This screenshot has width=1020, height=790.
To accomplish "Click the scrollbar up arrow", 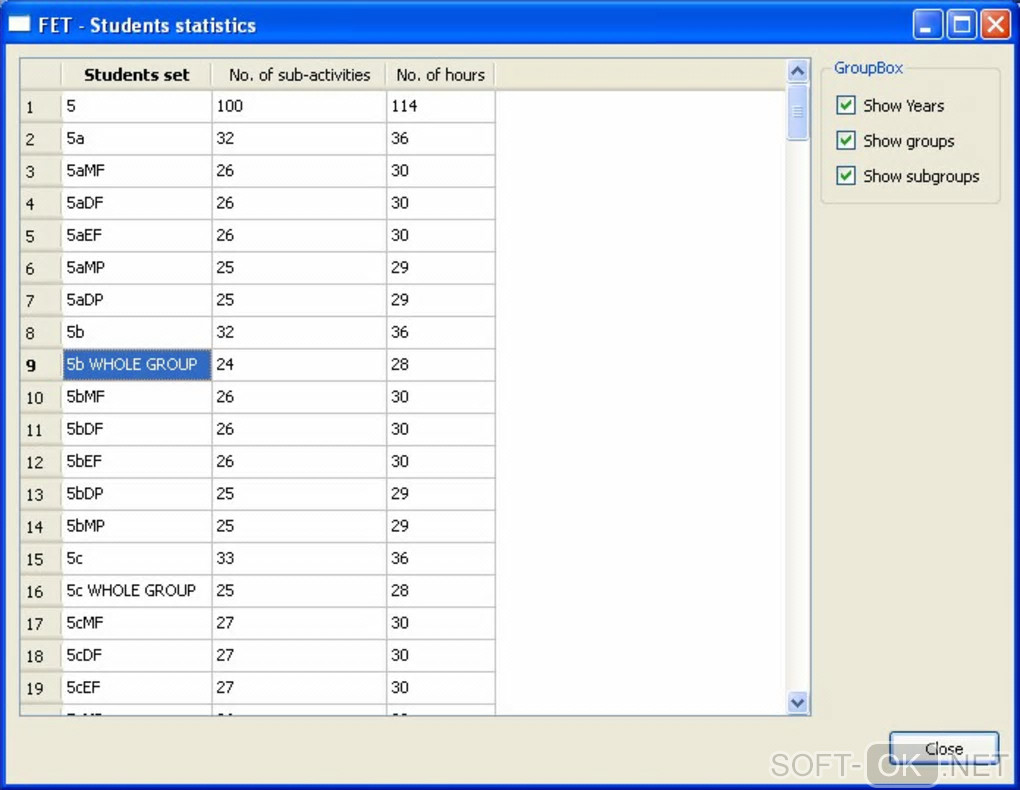I will pos(798,71).
